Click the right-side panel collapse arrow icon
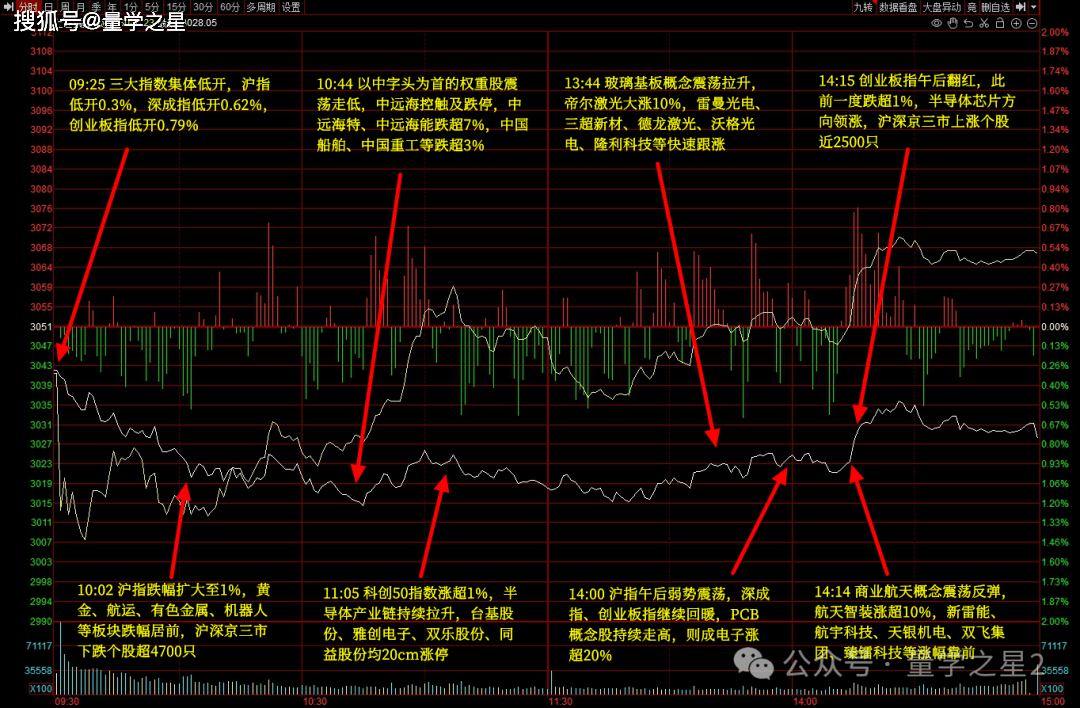The width and height of the screenshot is (1080, 708). (x=1020, y=7)
